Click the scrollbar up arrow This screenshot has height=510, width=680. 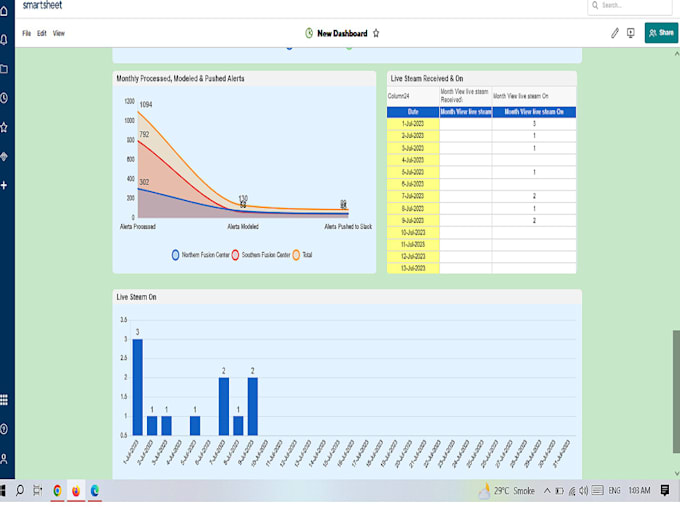point(677,54)
